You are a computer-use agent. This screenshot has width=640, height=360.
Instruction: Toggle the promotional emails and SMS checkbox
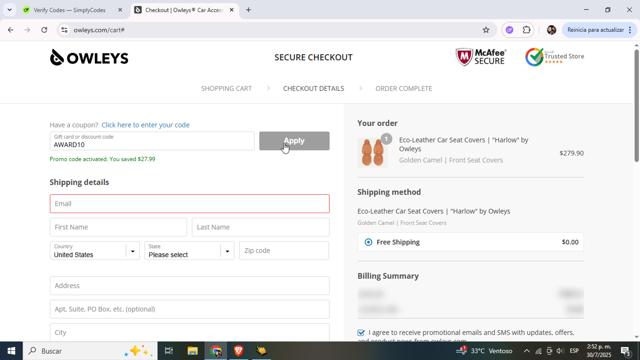(x=361, y=333)
